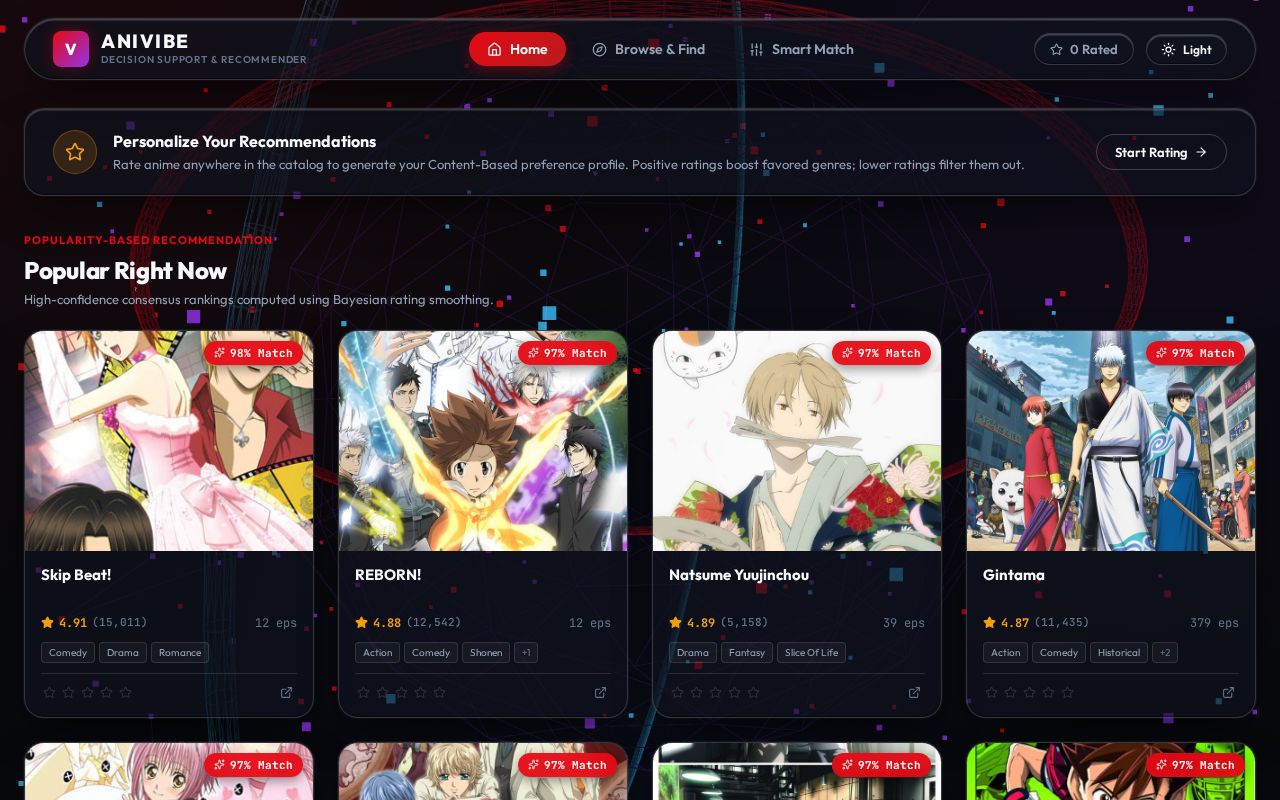This screenshot has height=800, width=1280.
Task: Open Gintama poster thumbnail
Action: [1111, 441]
